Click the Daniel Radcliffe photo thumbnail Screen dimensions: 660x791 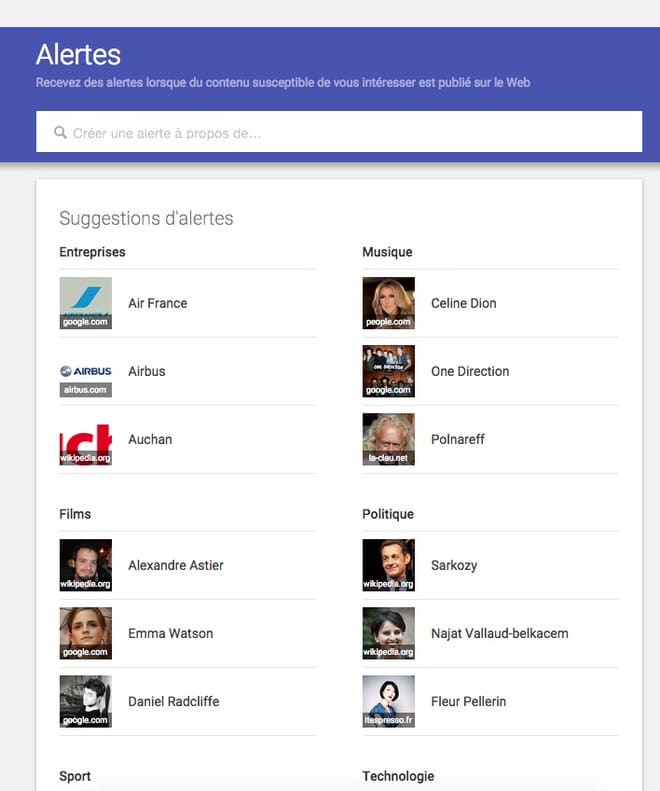click(86, 702)
